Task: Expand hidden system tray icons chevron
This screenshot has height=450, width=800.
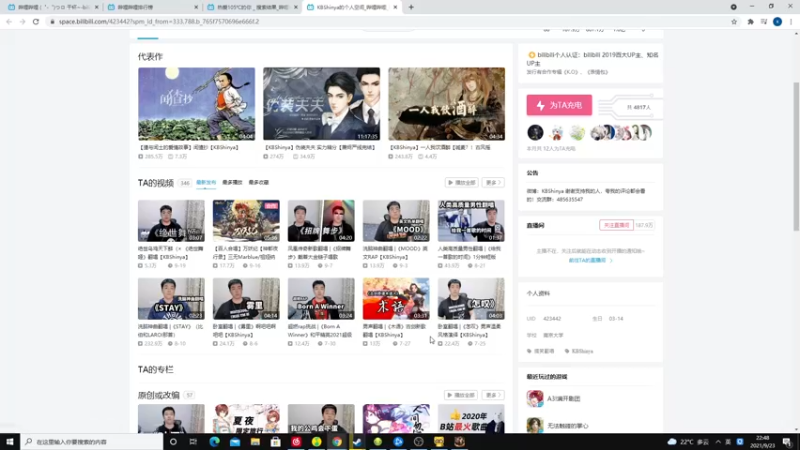Action: 718,442
